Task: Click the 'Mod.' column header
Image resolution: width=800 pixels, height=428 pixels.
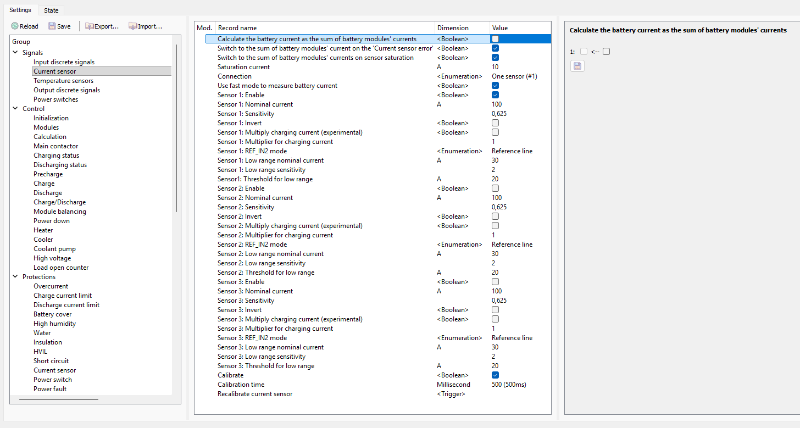Action: point(205,28)
